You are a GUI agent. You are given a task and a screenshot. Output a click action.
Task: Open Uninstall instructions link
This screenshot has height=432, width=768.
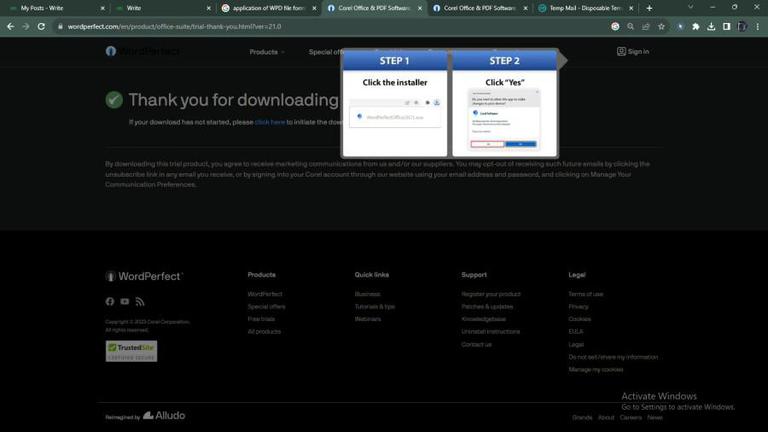(x=490, y=332)
